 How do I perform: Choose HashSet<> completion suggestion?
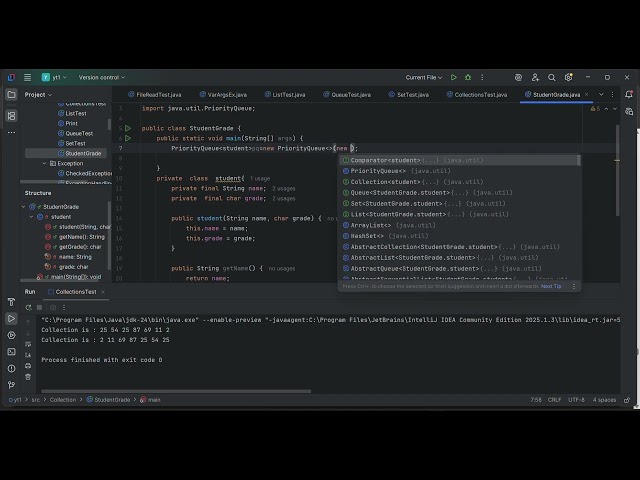coord(459,236)
